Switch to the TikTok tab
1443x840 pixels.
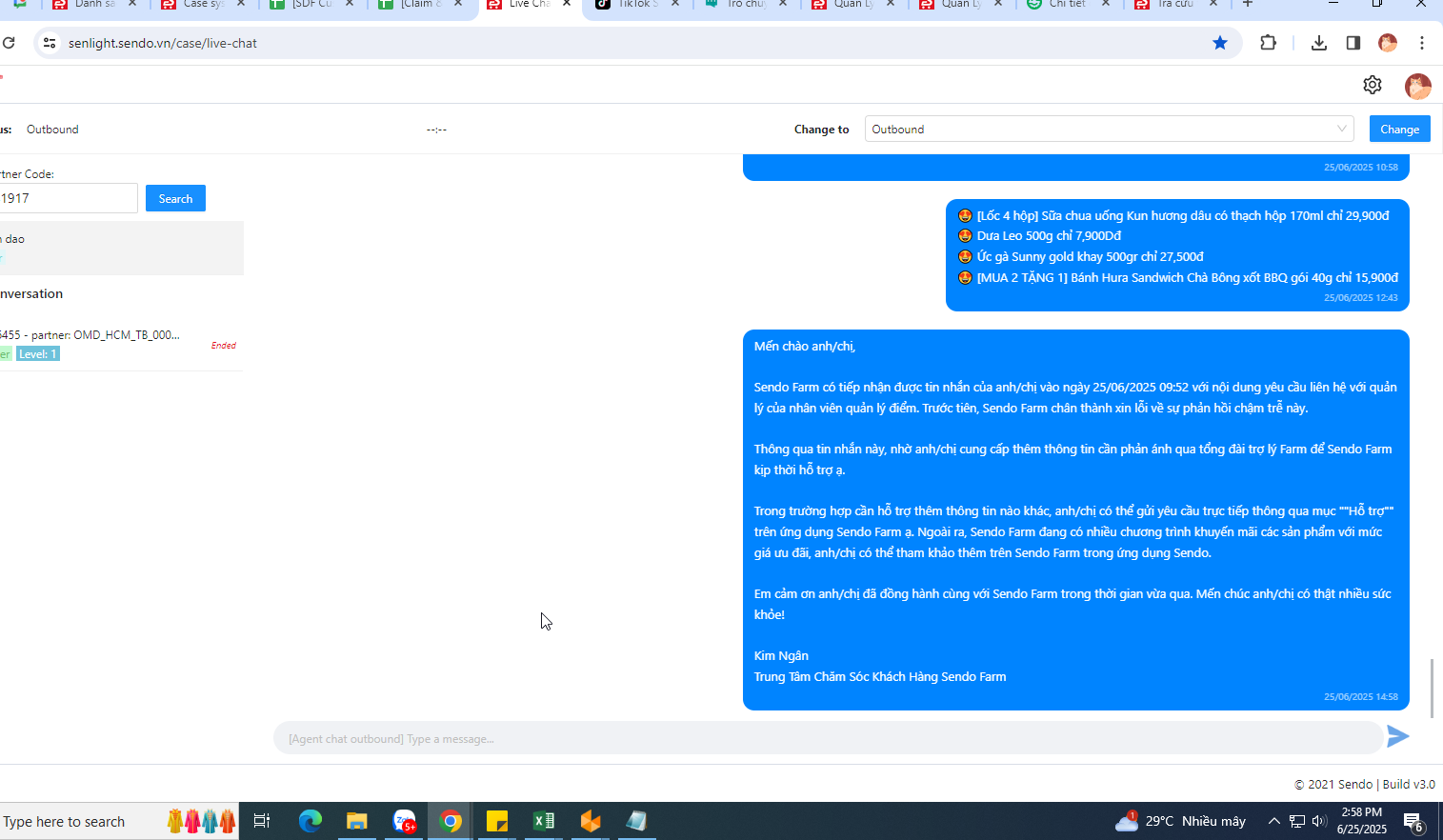(637, 4)
